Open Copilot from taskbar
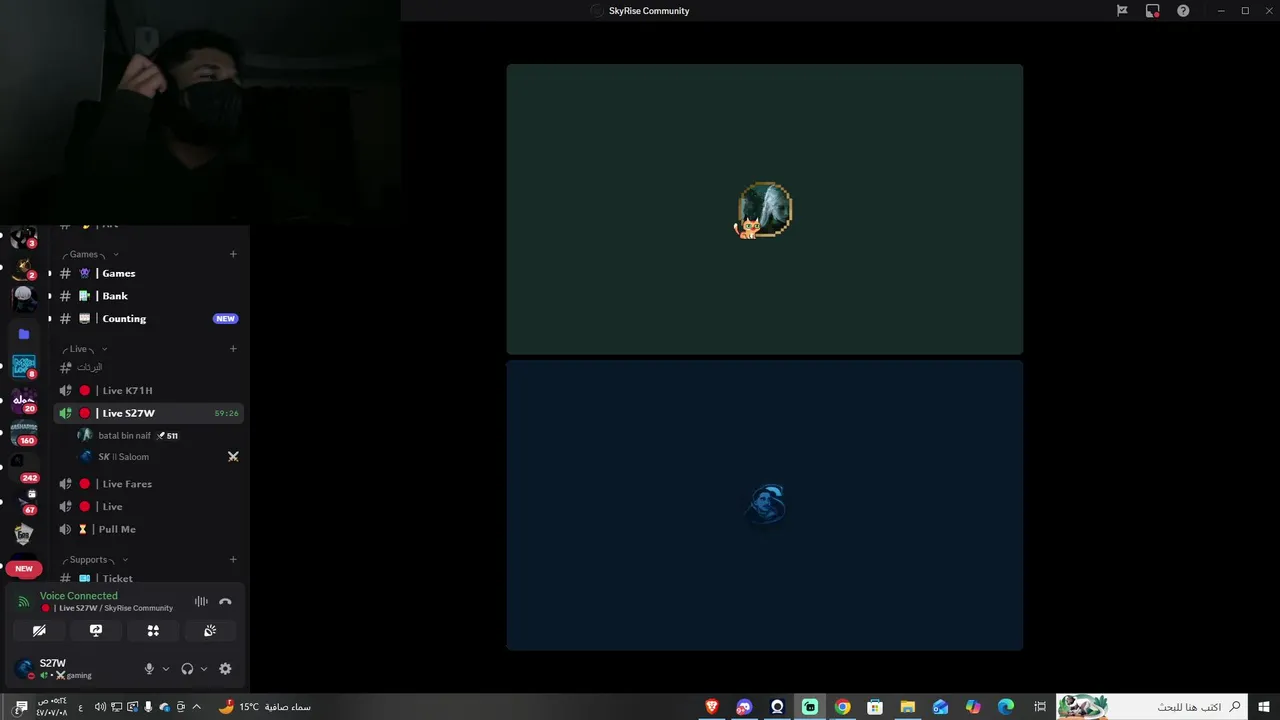 (x=973, y=707)
